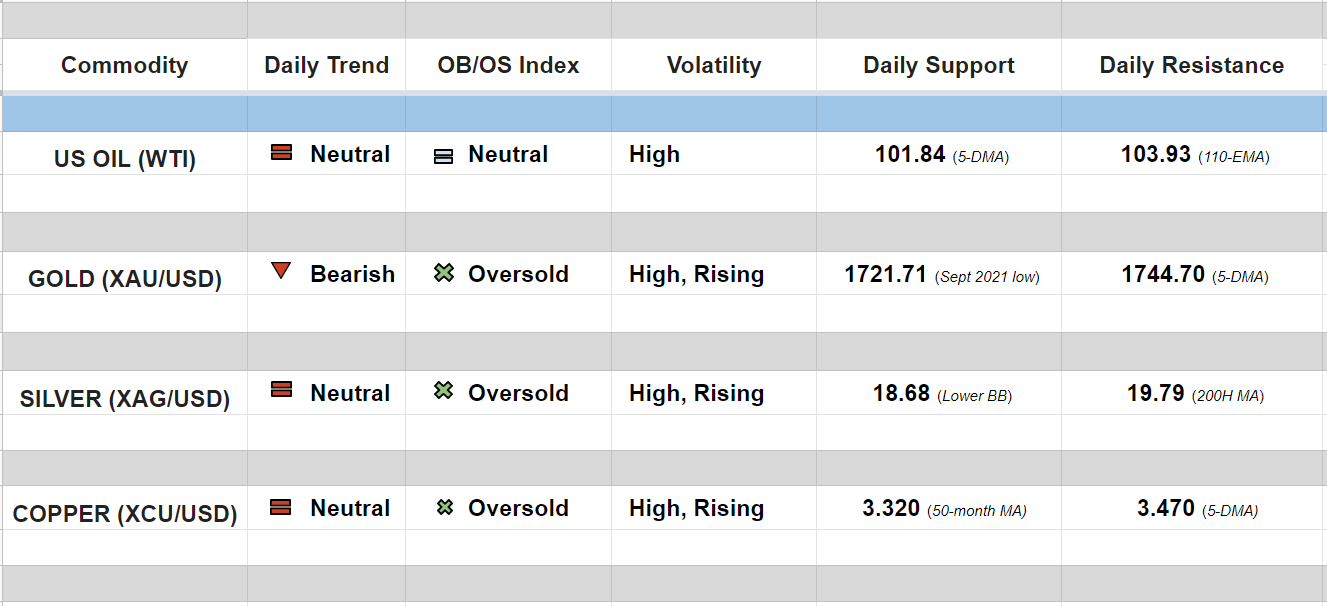1327x606 pixels.
Task: Click the red neutral icon for US Oil trend
Action: click(x=282, y=153)
